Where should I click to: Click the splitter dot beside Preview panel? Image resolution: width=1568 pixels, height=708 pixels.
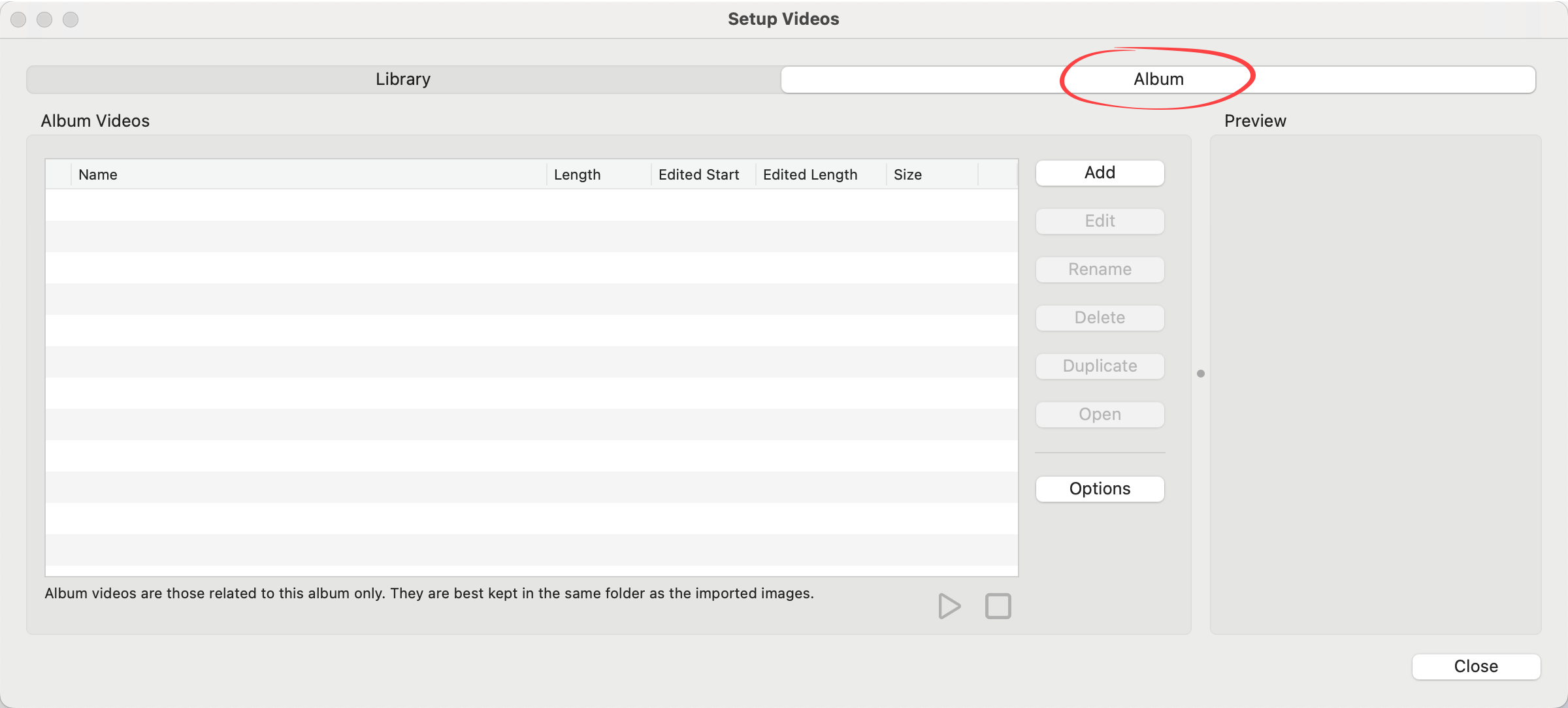(x=1201, y=374)
